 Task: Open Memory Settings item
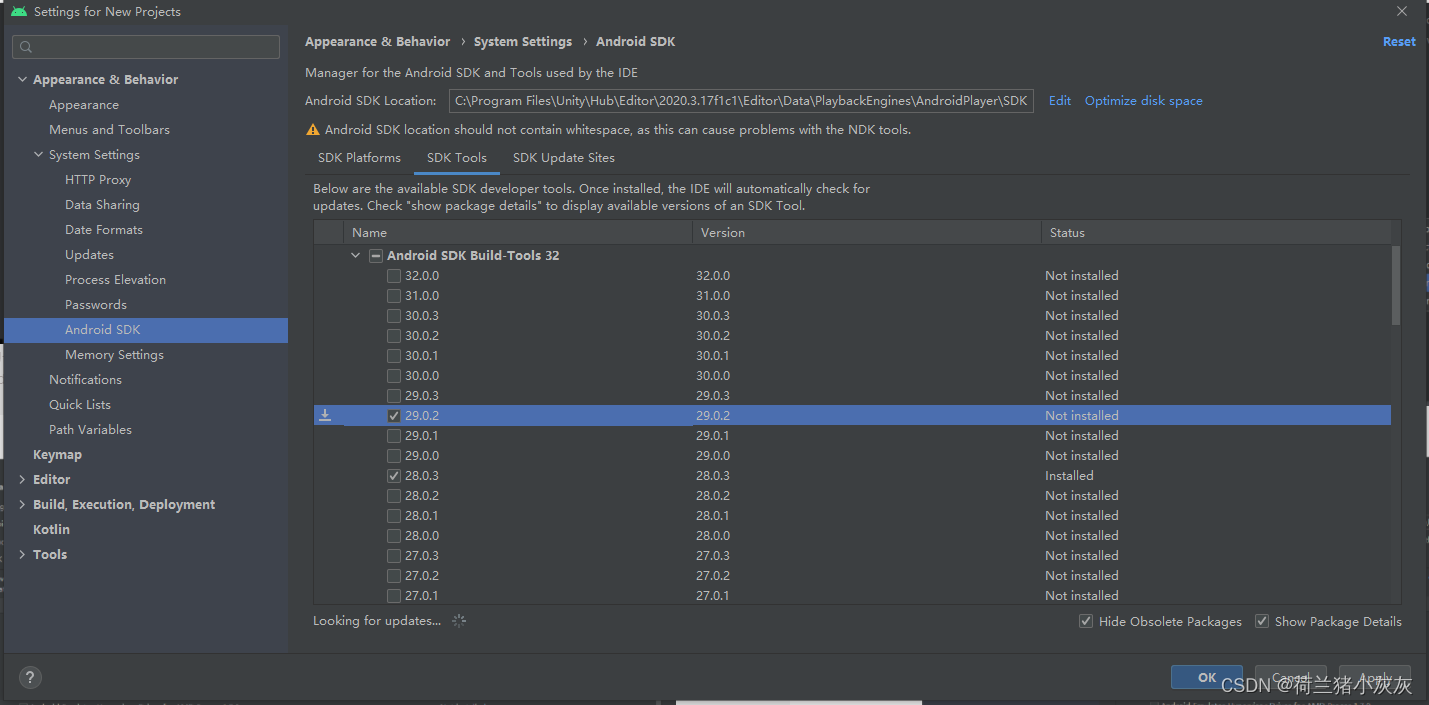tap(114, 355)
